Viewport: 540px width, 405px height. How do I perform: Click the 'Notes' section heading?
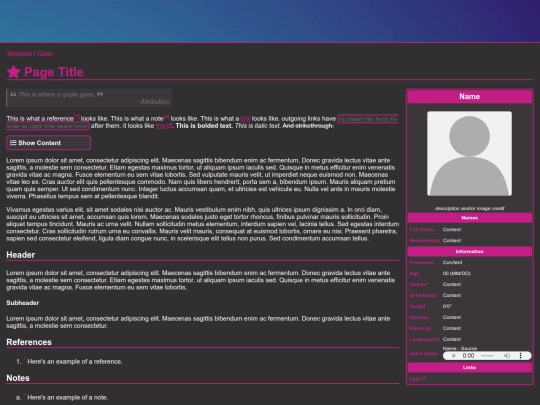click(x=18, y=378)
